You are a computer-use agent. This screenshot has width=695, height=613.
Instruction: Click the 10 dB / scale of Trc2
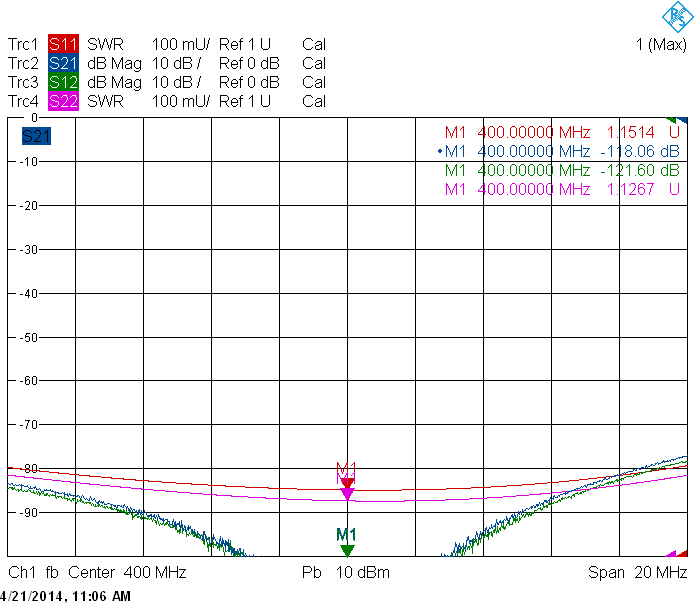tap(176, 63)
